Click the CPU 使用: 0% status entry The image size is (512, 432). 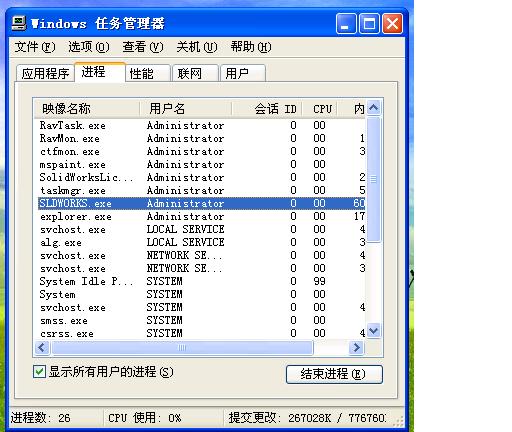coord(145,418)
